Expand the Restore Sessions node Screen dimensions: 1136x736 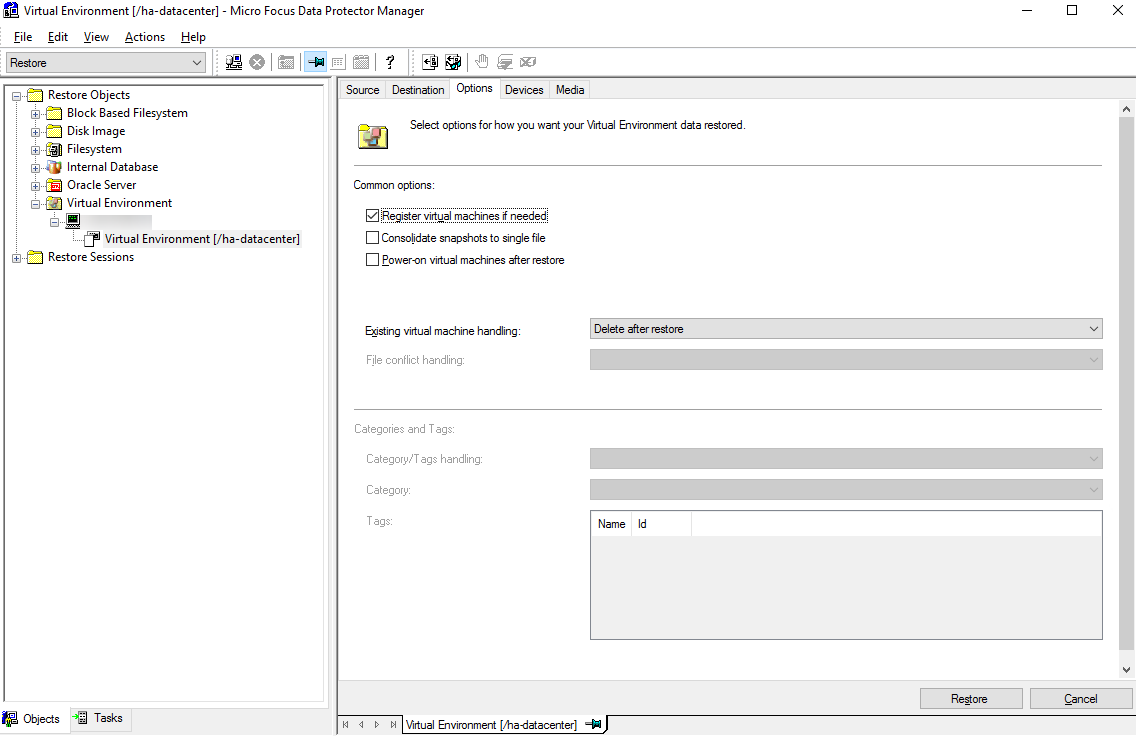click(x=16, y=258)
